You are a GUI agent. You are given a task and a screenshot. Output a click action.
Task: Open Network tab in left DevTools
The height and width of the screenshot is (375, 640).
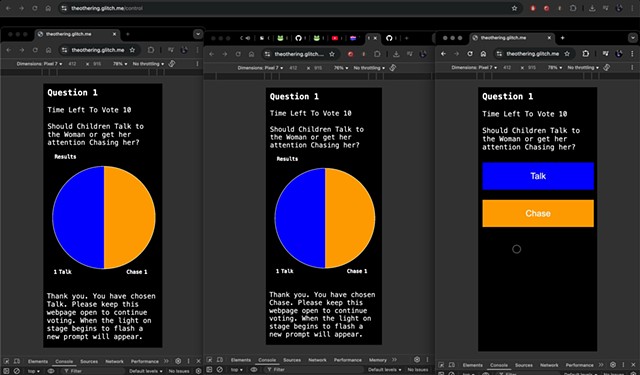[x=114, y=362]
